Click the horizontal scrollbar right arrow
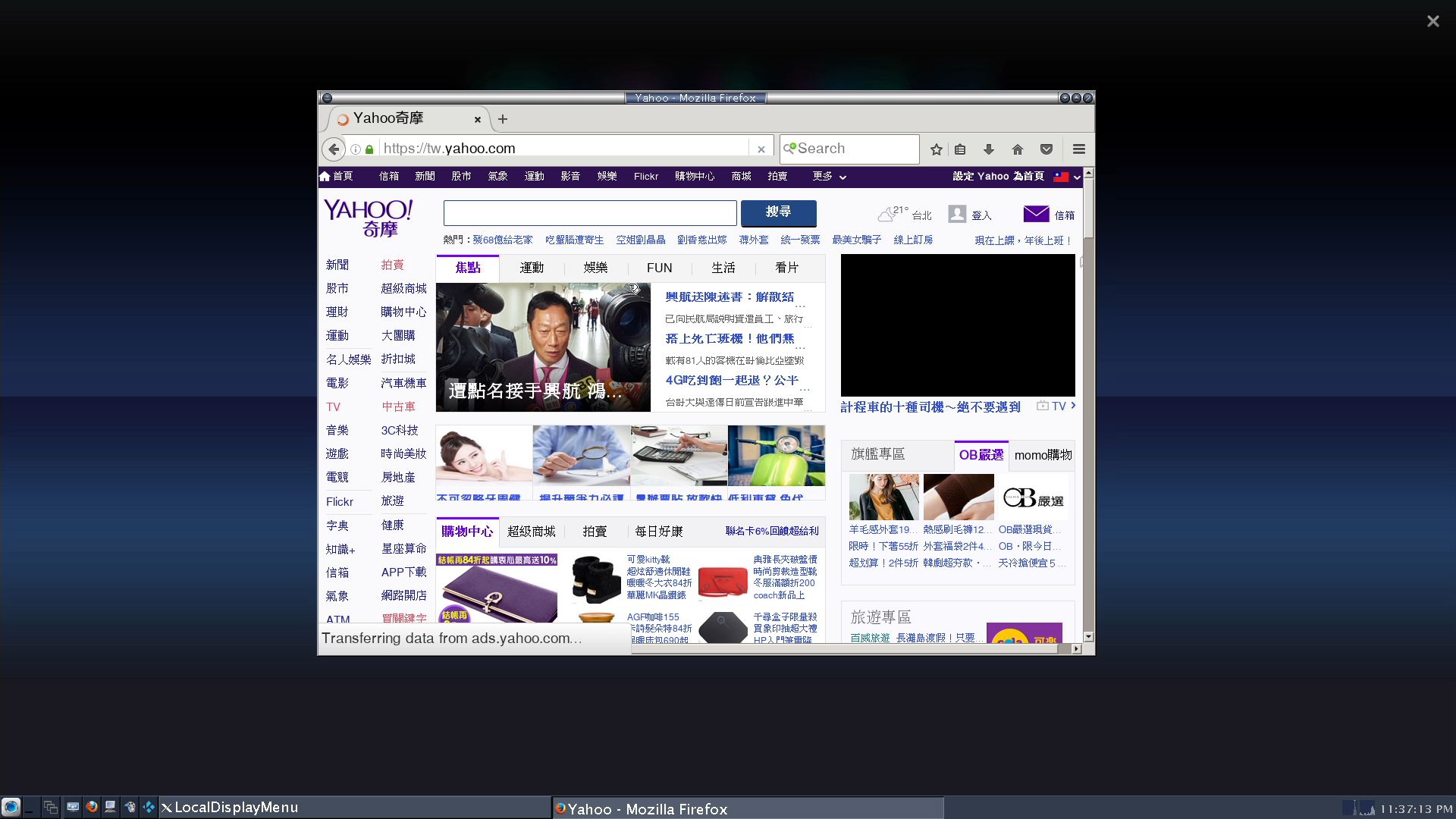This screenshot has height=819, width=1456. pos(1076,649)
